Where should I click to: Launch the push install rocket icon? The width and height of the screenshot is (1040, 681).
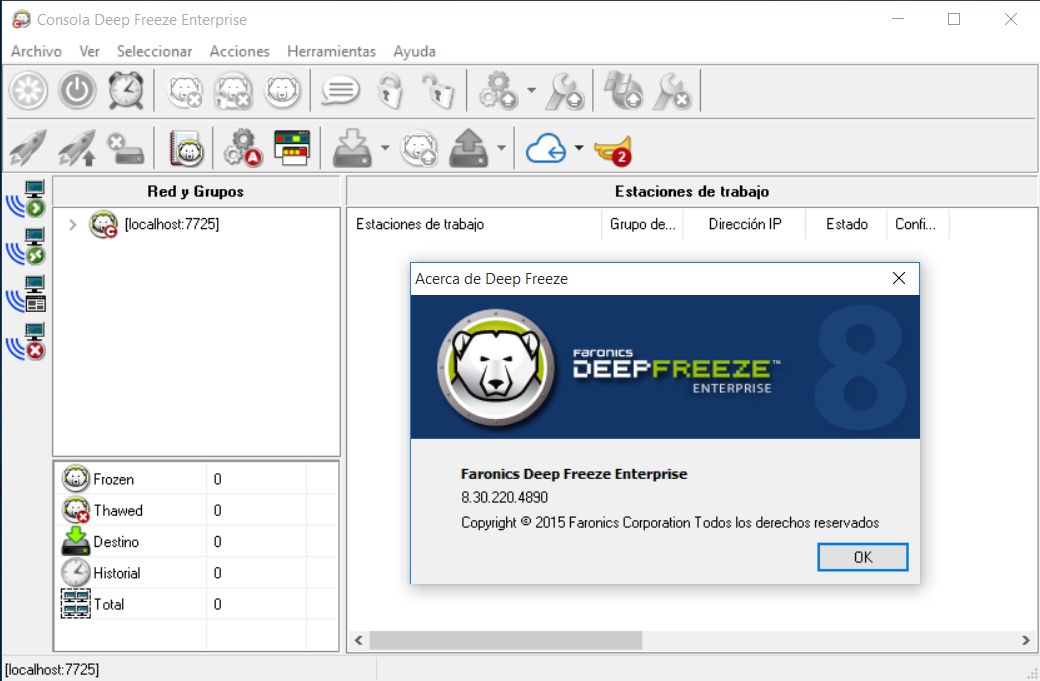click(28, 148)
